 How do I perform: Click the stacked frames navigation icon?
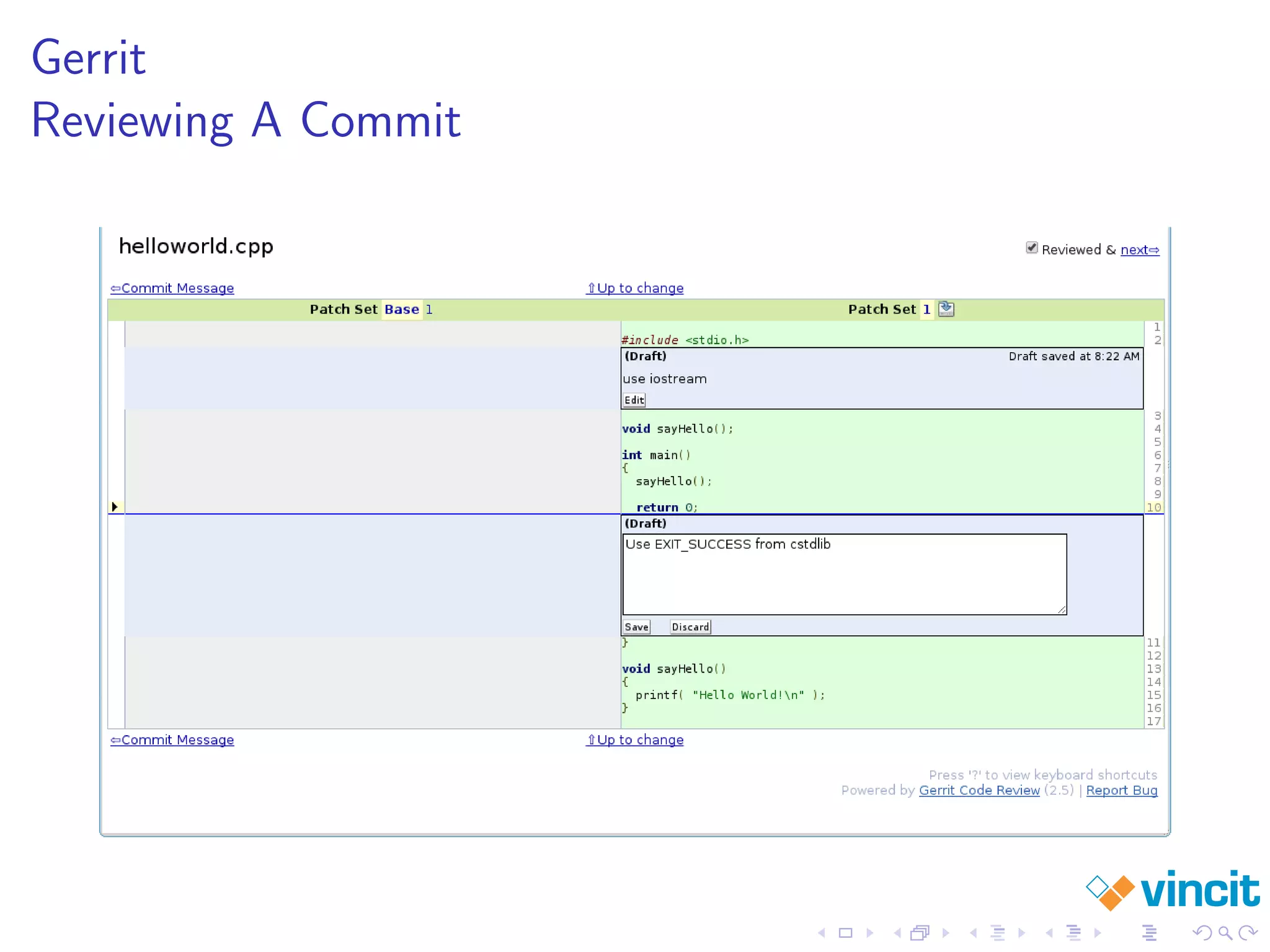point(920,933)
